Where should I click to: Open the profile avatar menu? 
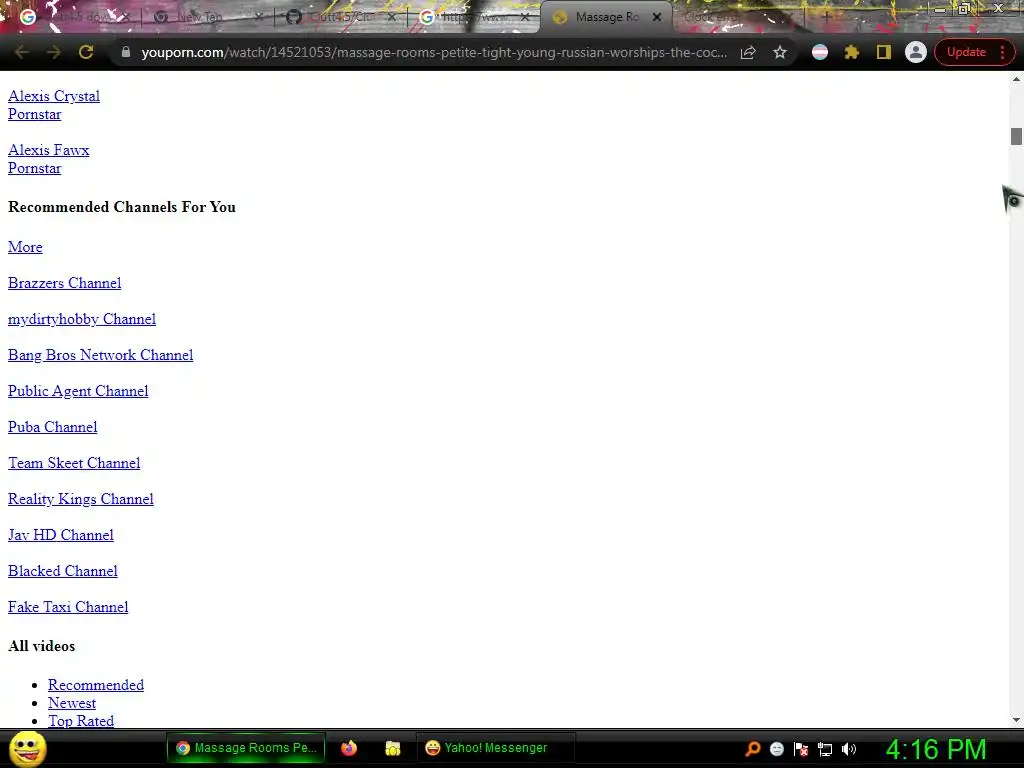pyautogui.click(x=916, y=52)
